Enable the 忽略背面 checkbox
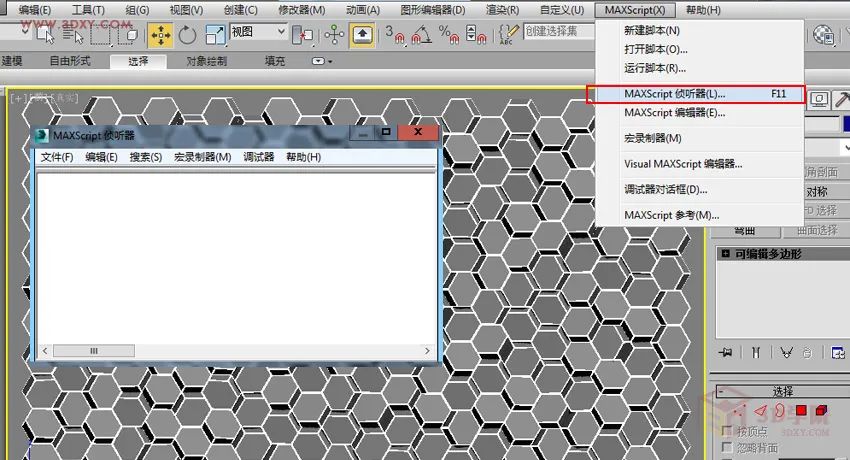This screenshot has width=850, height=460. click(x=727, y=448)
